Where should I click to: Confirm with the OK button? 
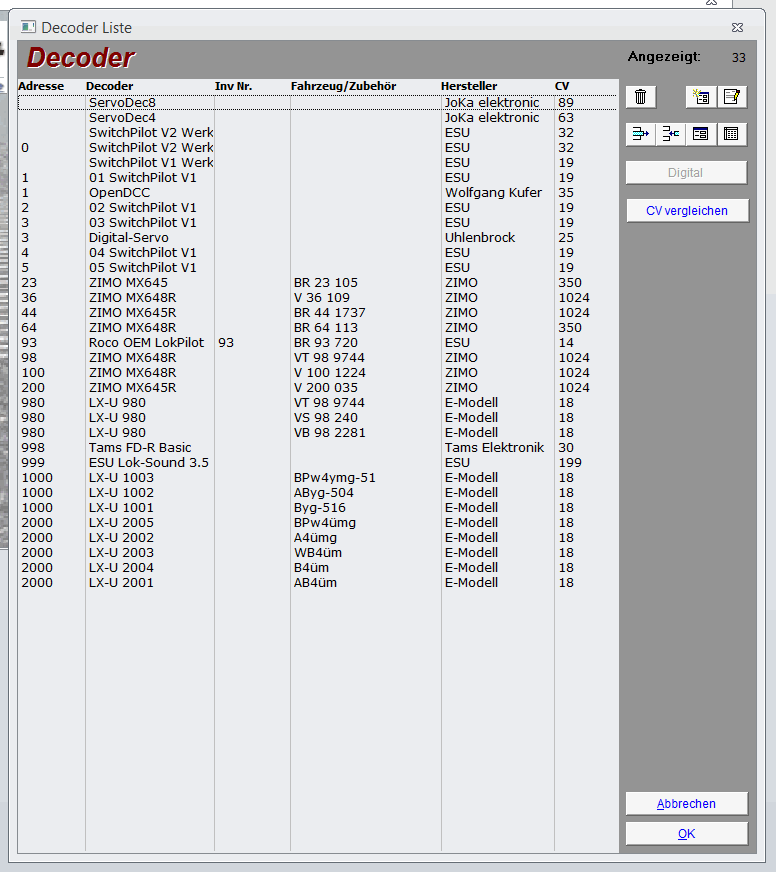686,834
